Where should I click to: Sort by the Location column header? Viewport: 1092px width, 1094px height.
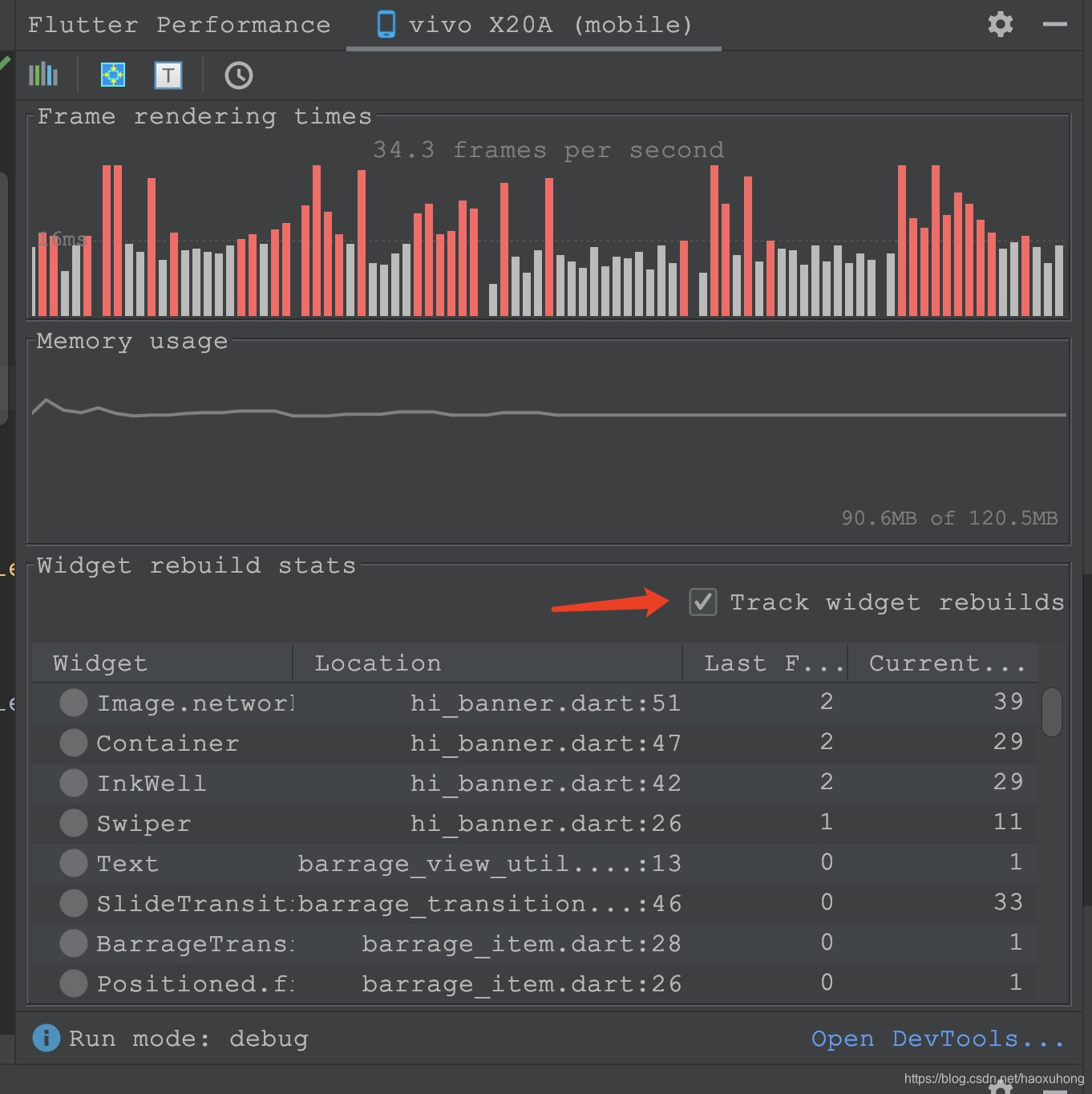pyautogui.click(x=378, y=662)
